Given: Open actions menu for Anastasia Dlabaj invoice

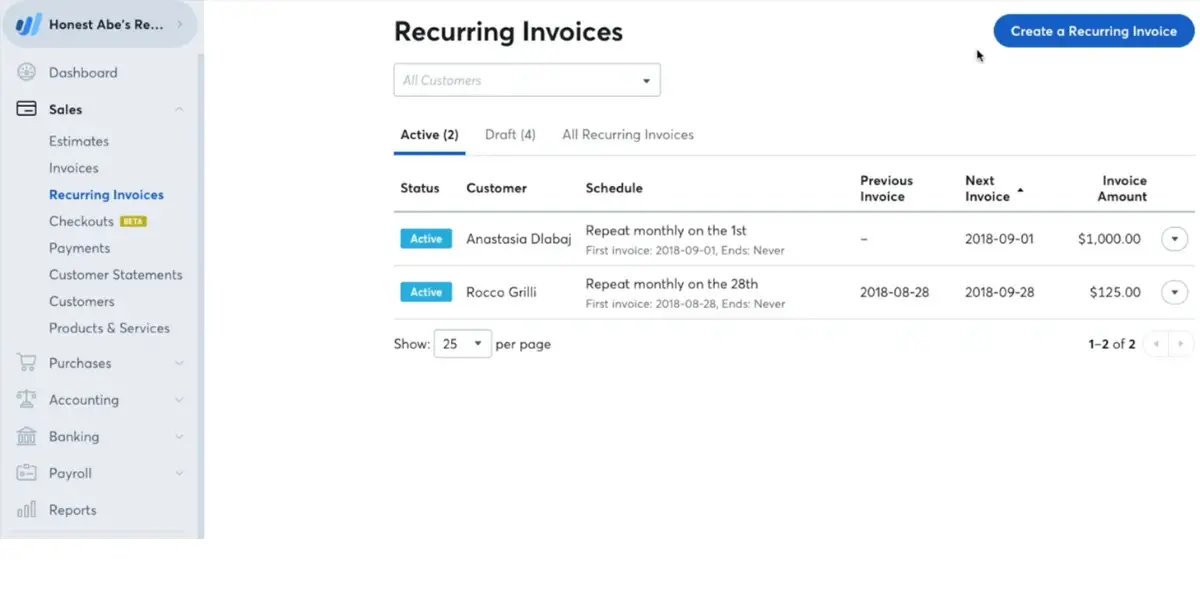Looking at the screenshot, I should point(1174,239).
